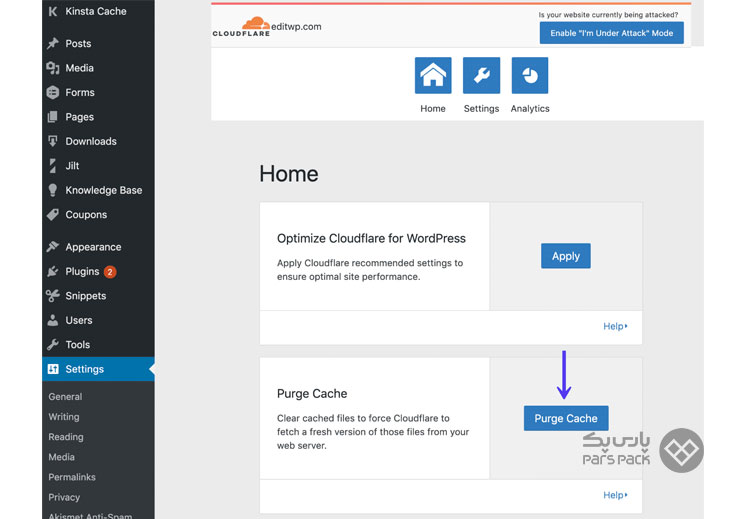Open Permalinks settings submenu
Viewport: 750px width, 519px height.
(72, 477)
